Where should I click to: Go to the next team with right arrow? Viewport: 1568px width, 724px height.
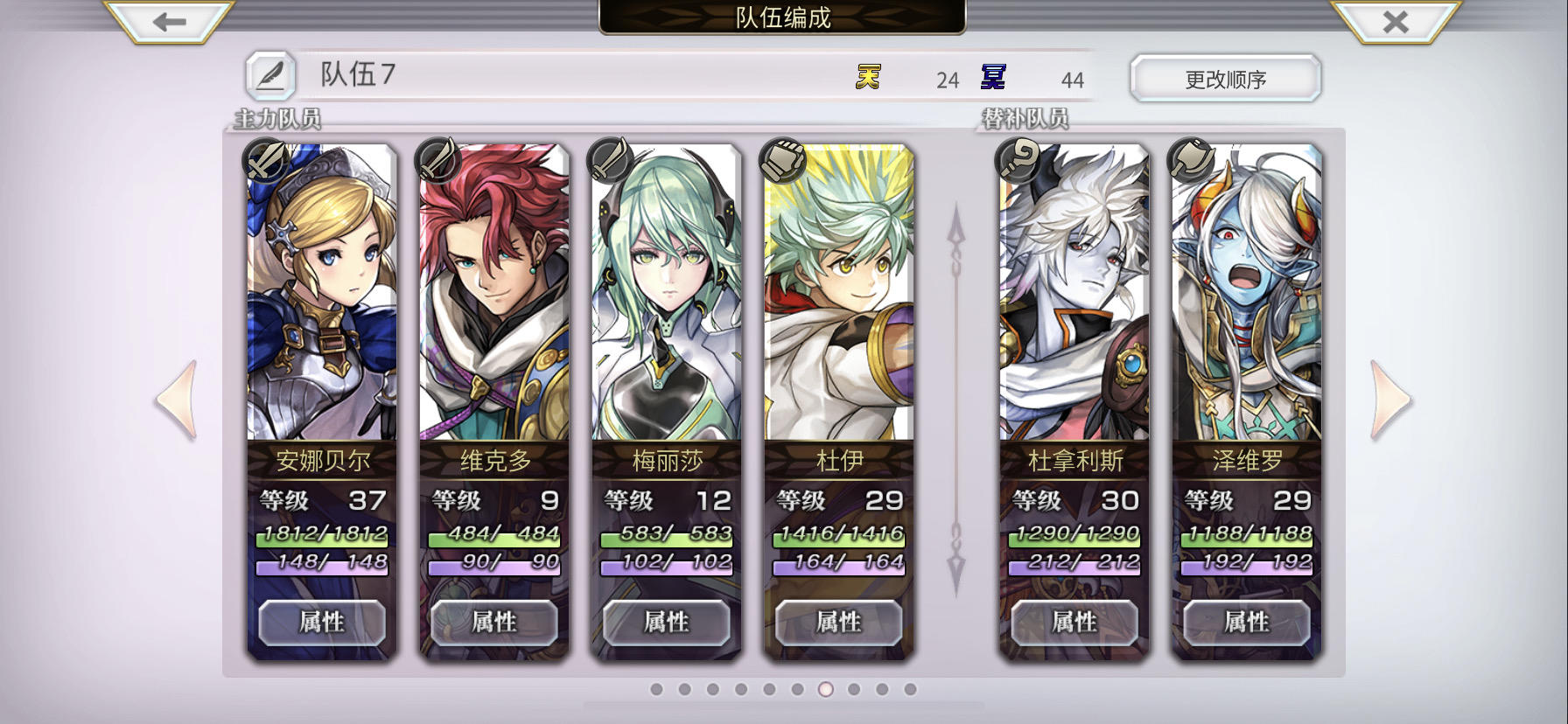pos(1390,400)
